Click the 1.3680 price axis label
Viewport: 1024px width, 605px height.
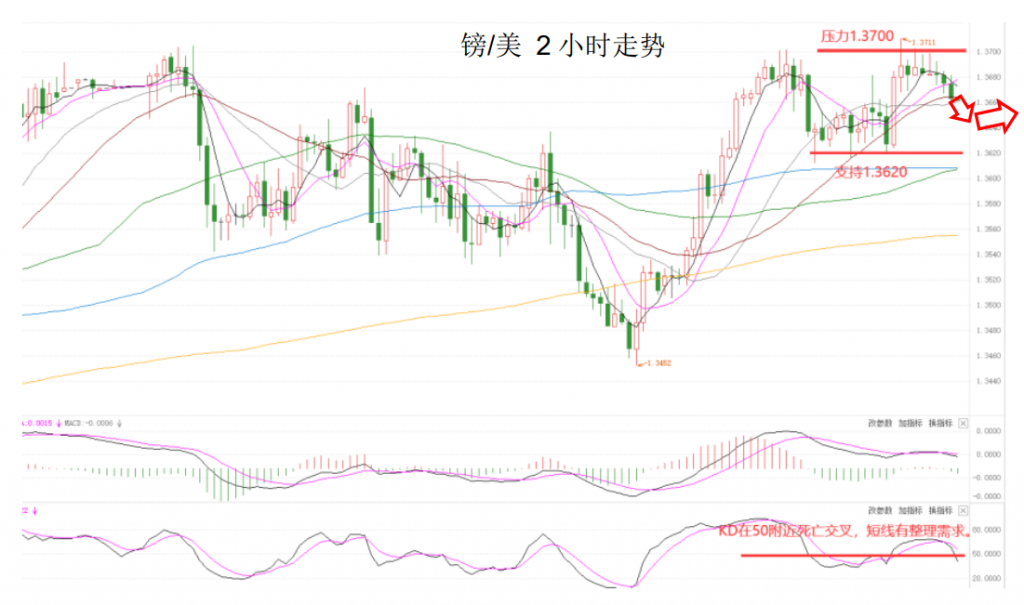(987, 77)
